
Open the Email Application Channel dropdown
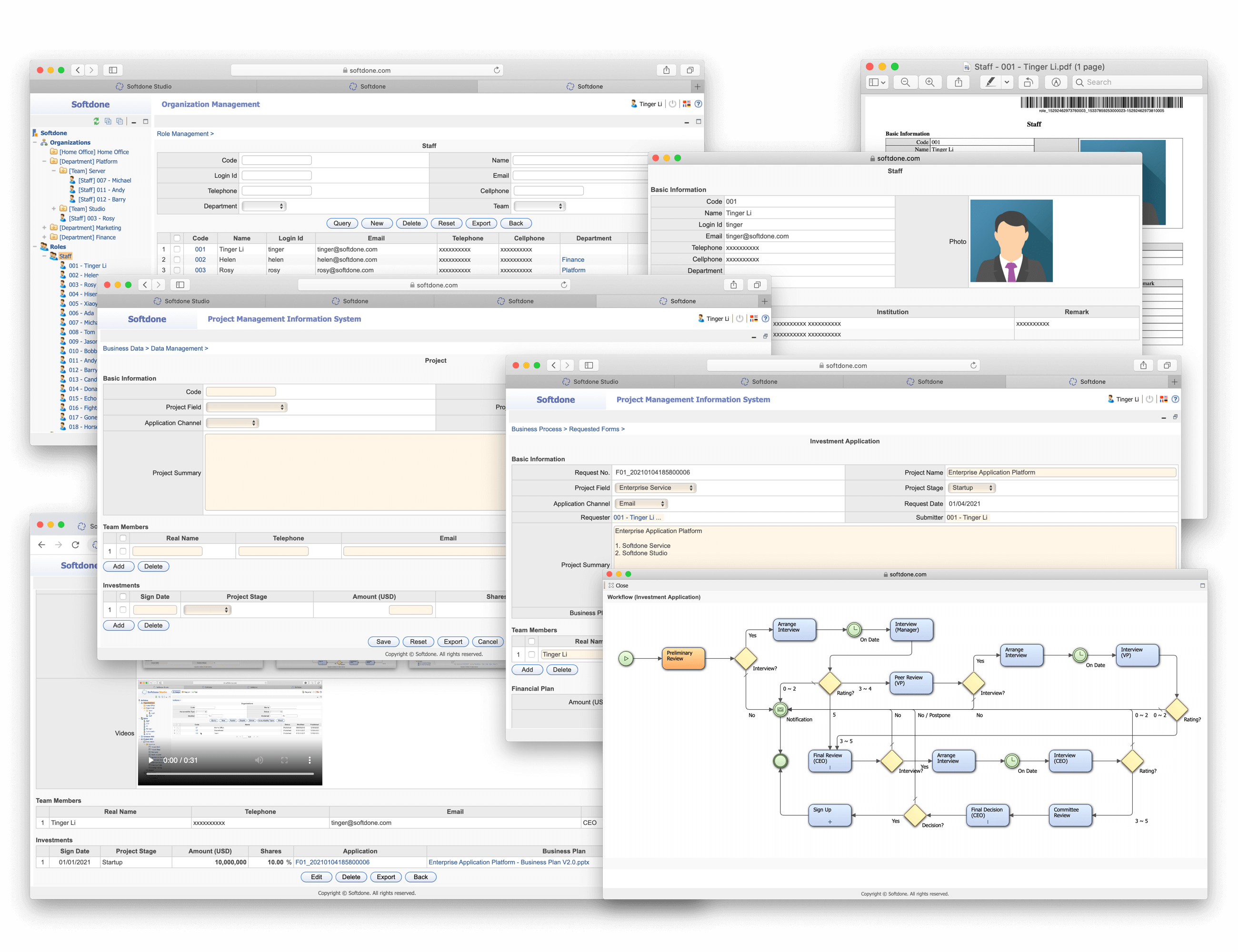[x=641, y=504]
